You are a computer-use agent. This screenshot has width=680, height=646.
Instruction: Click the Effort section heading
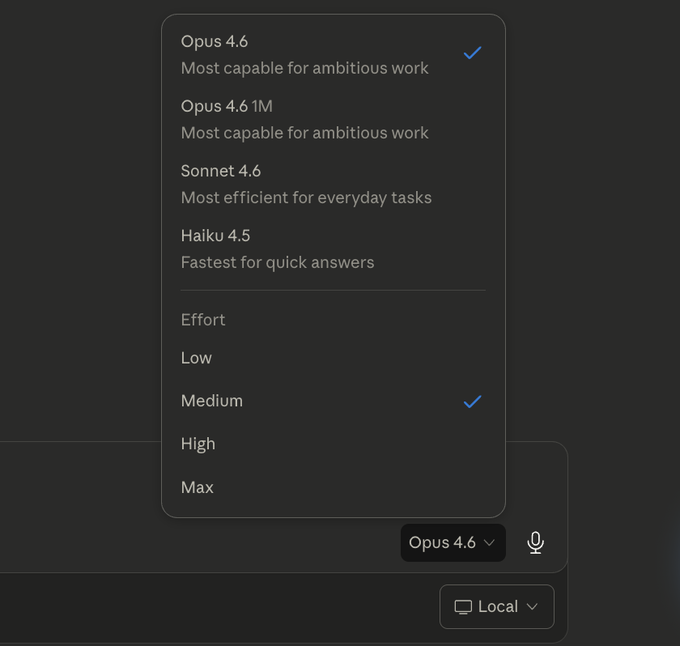[203, 320]
